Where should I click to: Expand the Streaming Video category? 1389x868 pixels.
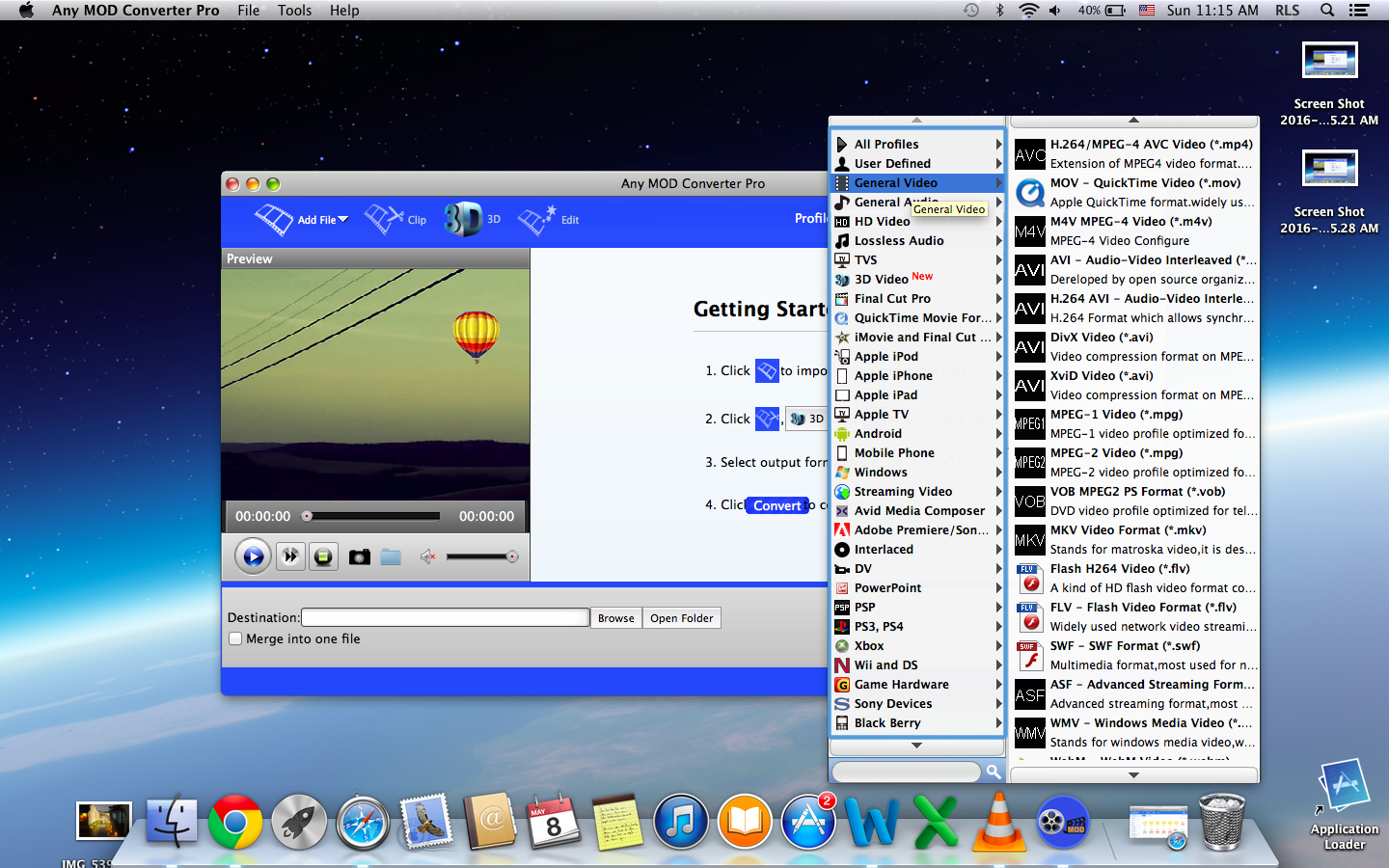(918, 491)
